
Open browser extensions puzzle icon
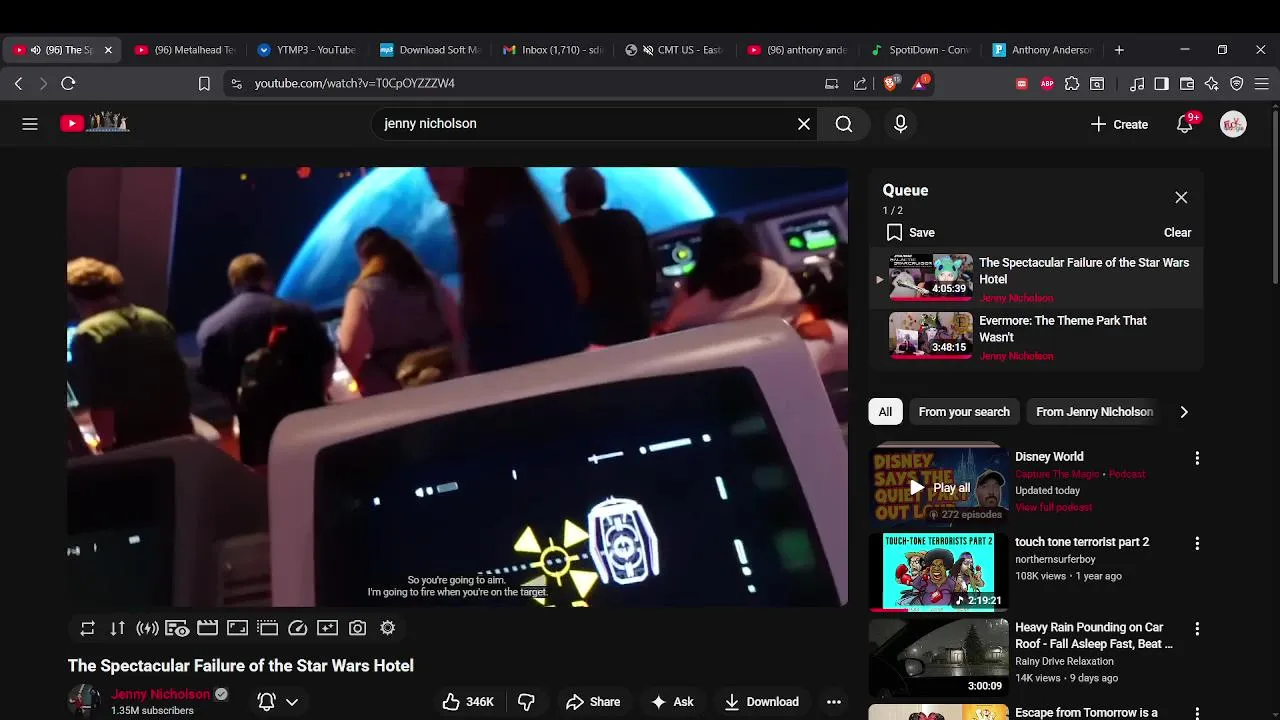[1072, 84]
